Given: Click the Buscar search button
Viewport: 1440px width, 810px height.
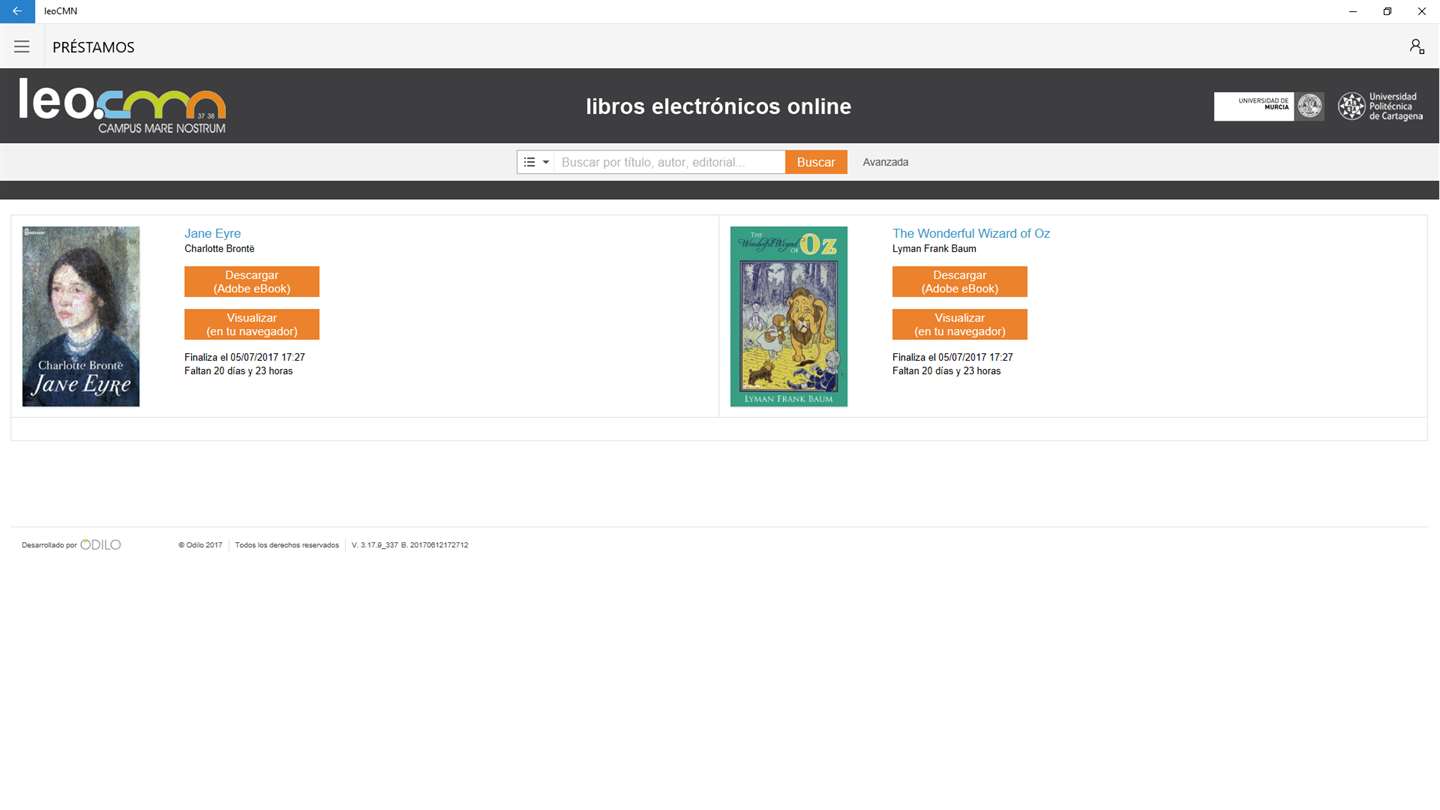Looking at the screenshot, I should (x=816, y=162).
